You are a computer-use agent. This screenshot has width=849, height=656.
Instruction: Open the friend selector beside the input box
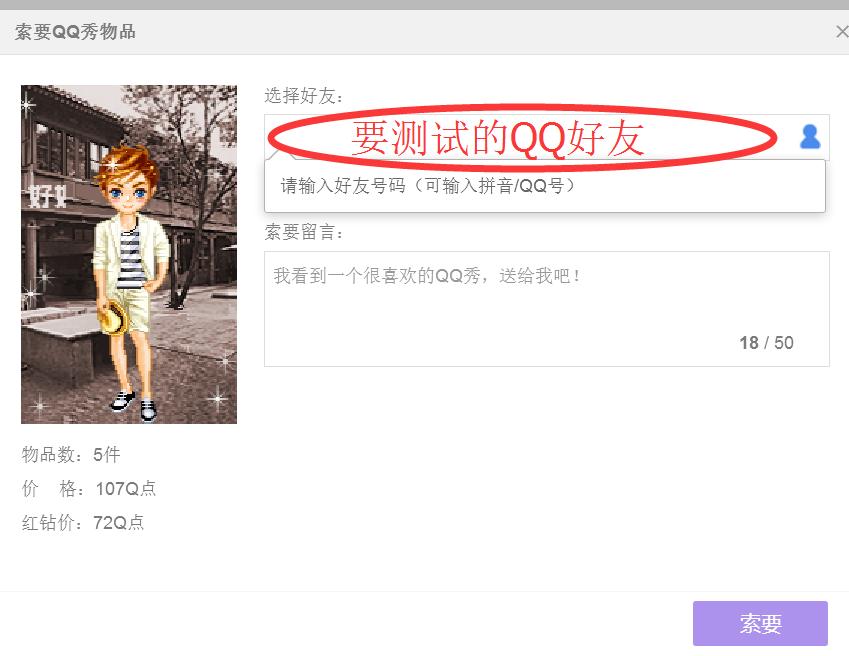[x=812, y=136]
